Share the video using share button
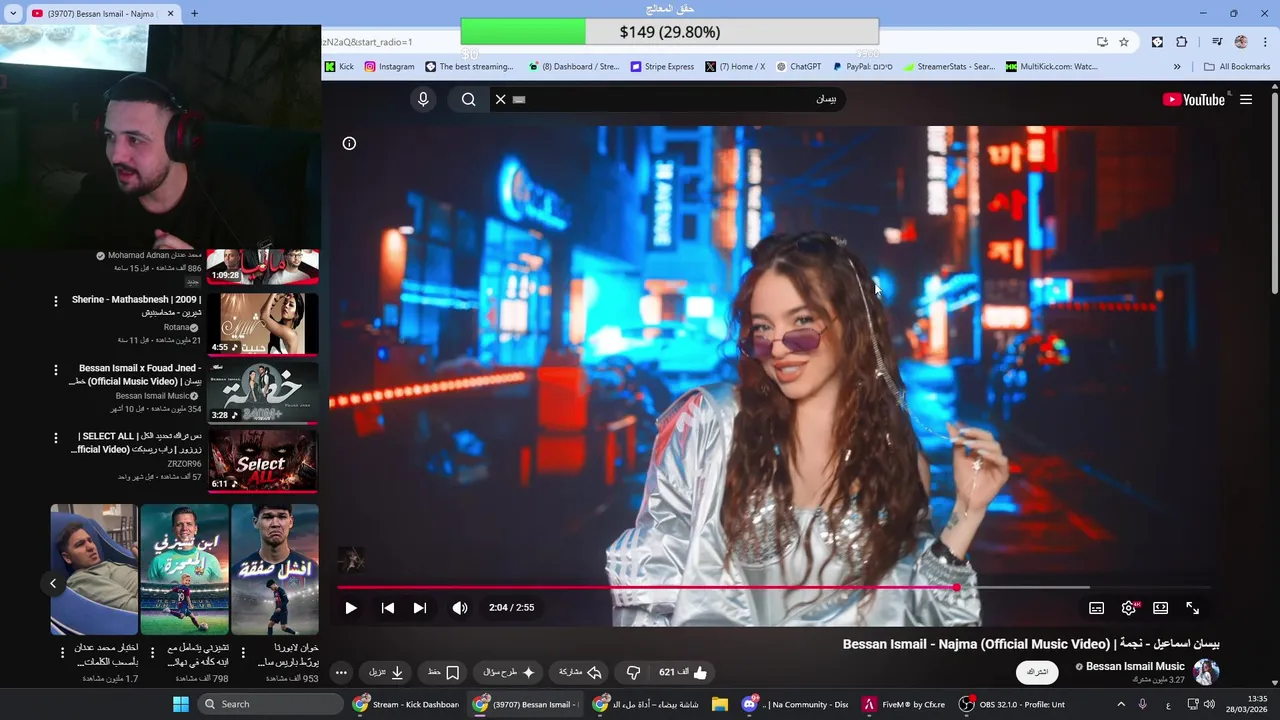This screenshot has height=720, width=1280. (x=580, y=672)
